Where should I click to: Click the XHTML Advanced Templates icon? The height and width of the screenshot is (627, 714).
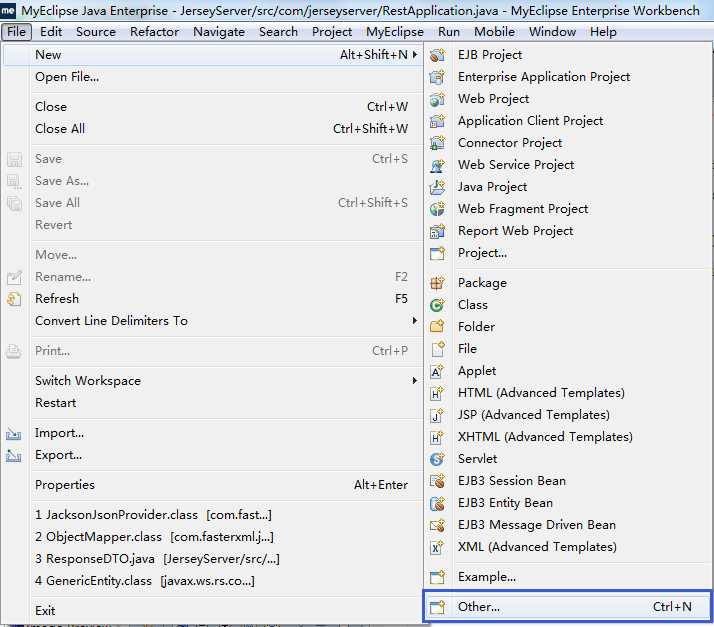[x=437, y=437]
